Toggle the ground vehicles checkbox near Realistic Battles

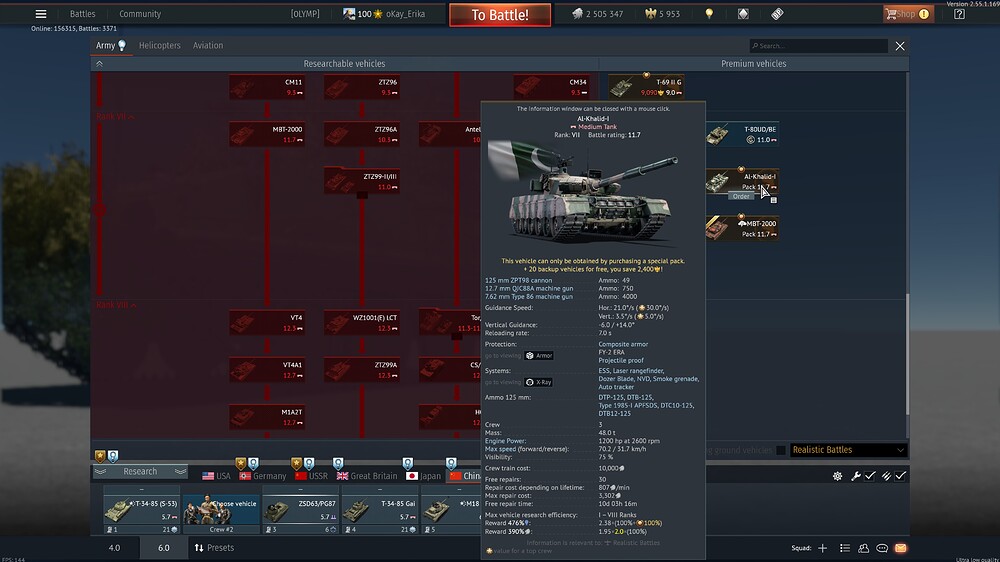click(781, 450)
